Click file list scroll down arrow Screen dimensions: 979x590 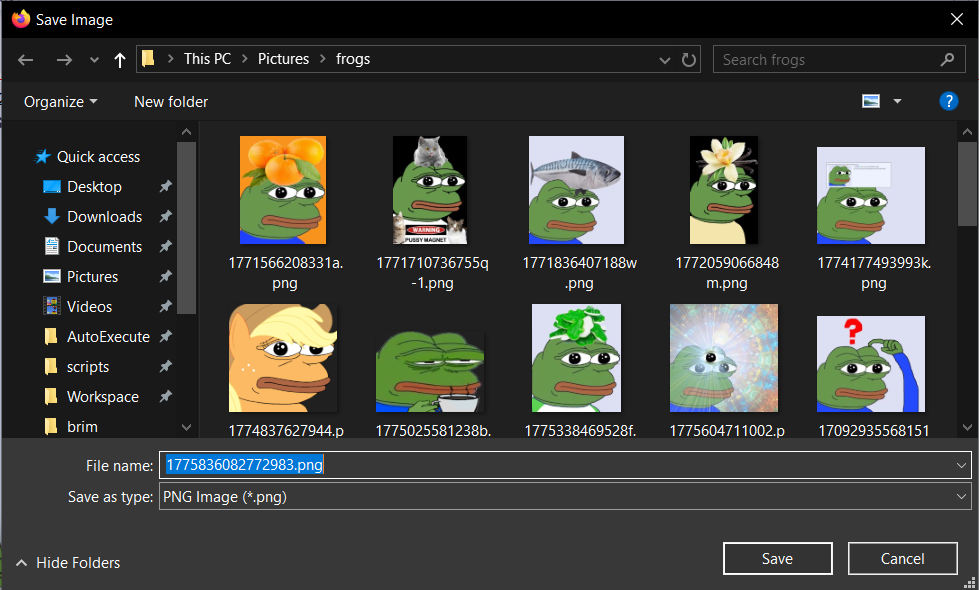[967, 427]
